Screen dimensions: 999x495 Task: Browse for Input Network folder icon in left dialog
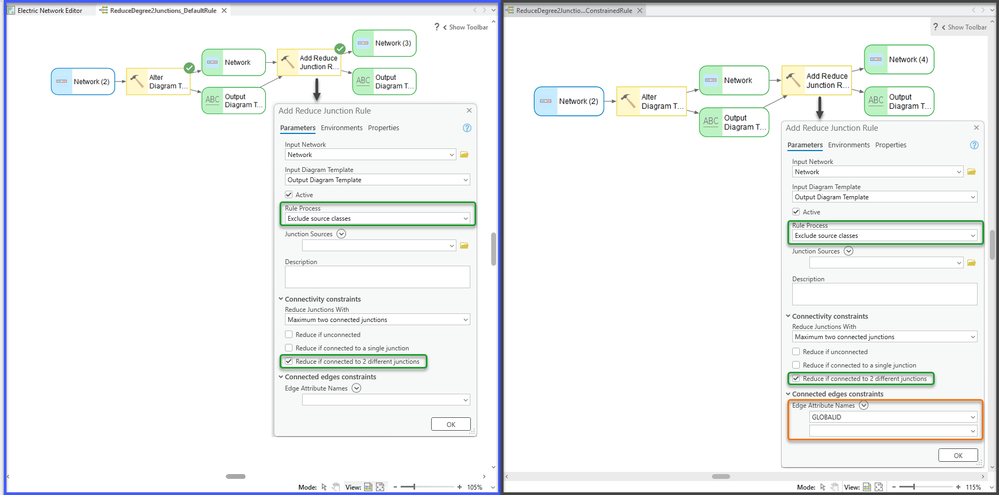[x=464, y=154]
